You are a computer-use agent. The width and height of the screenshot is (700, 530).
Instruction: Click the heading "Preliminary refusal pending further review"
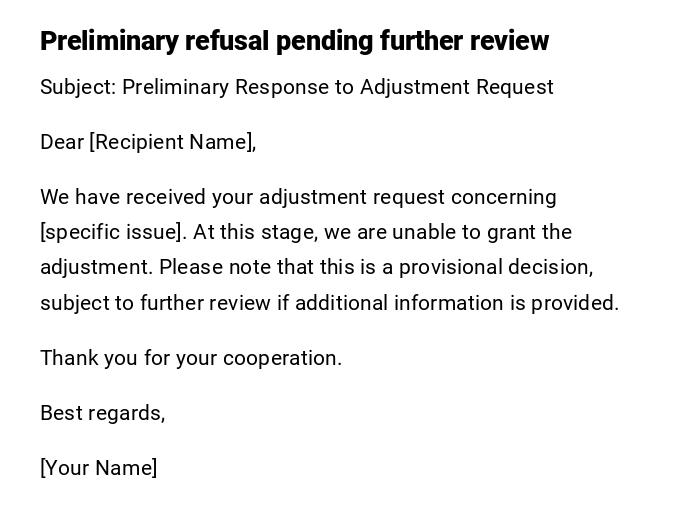pyautogui.click(x=294, y=41)
